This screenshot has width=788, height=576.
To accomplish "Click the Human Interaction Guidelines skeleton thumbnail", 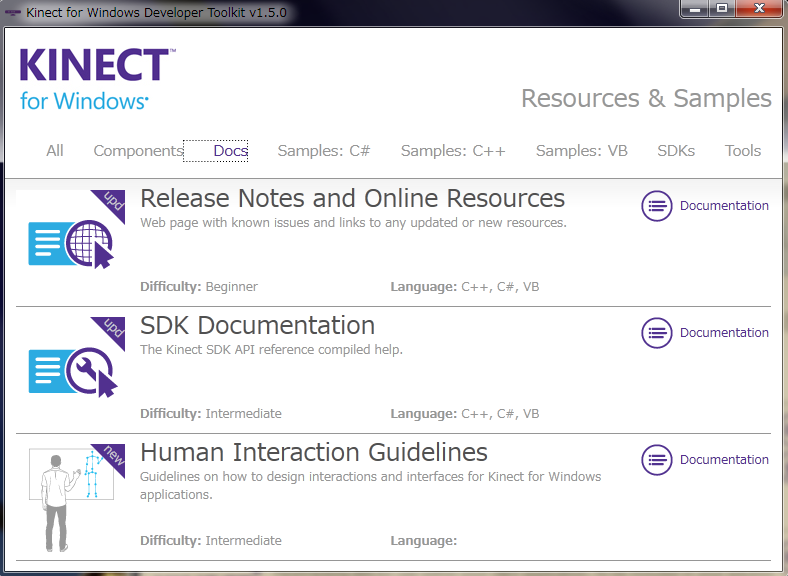I will 71,497.
